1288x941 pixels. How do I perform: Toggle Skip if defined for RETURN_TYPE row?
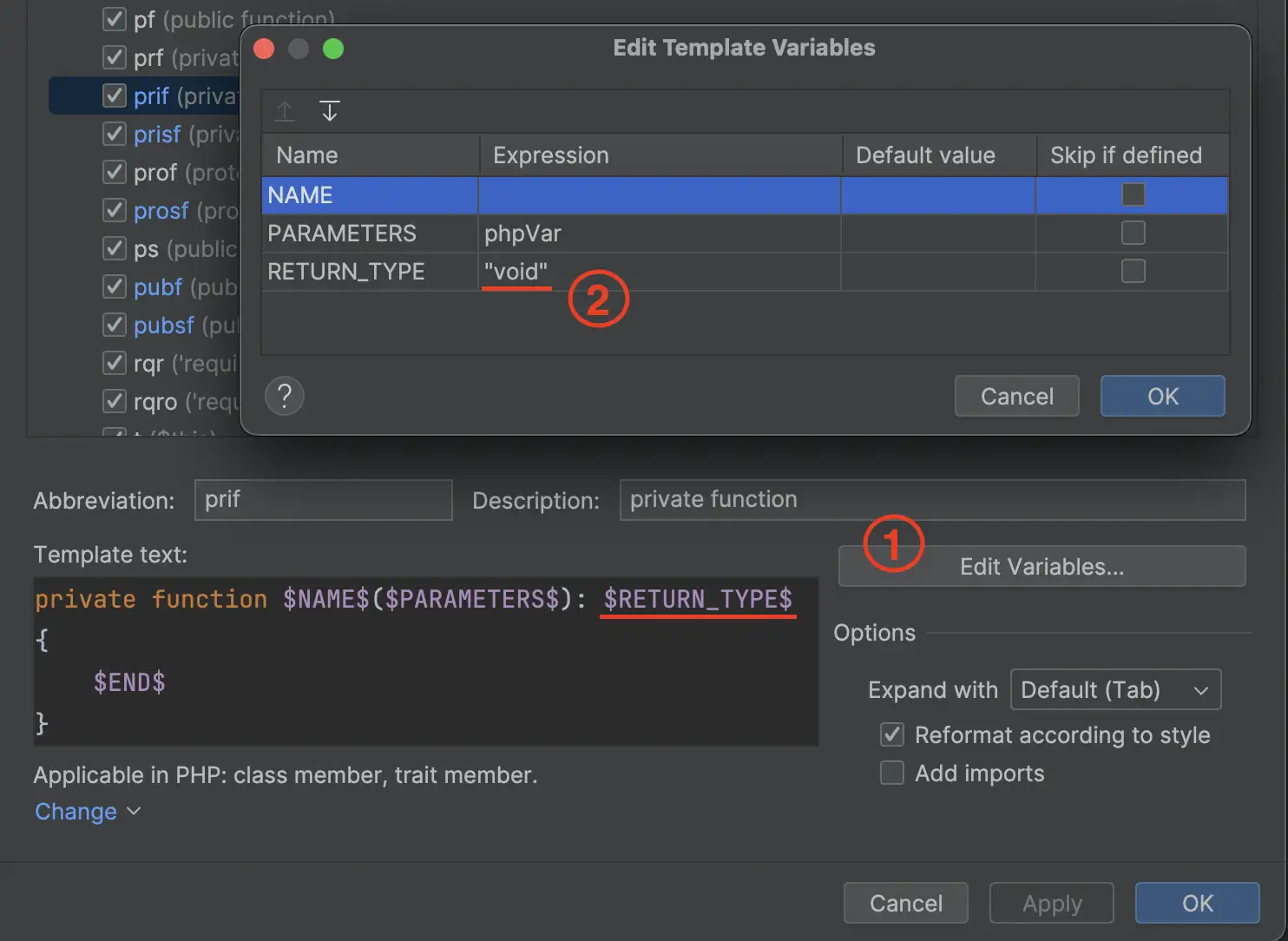tap(1133, 271)
